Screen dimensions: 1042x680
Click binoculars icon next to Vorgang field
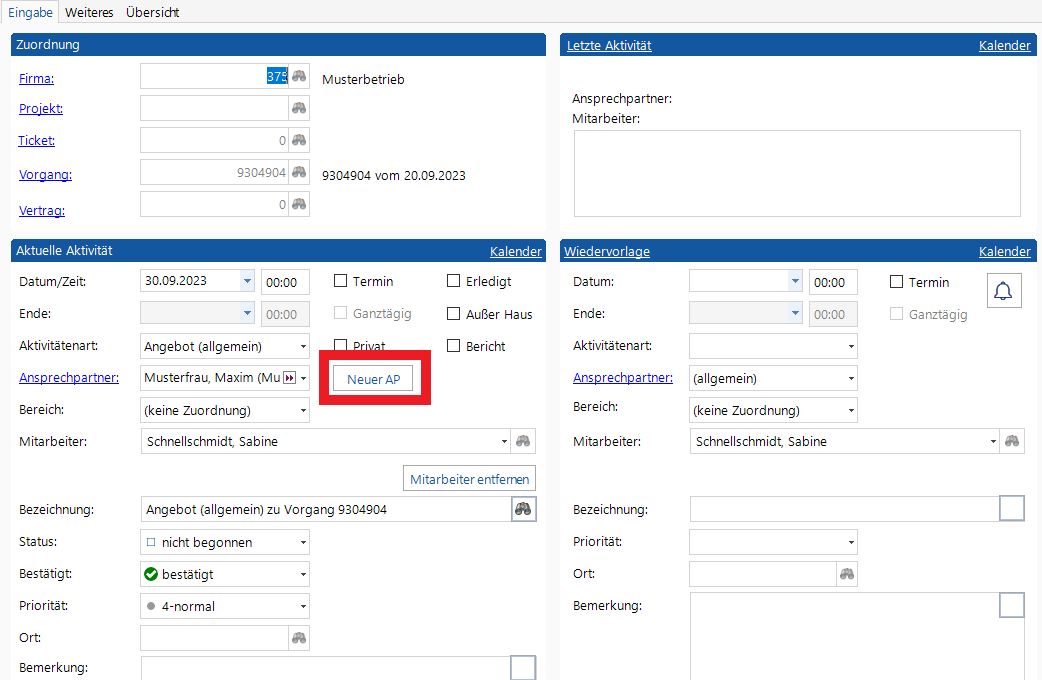point(298,172)
